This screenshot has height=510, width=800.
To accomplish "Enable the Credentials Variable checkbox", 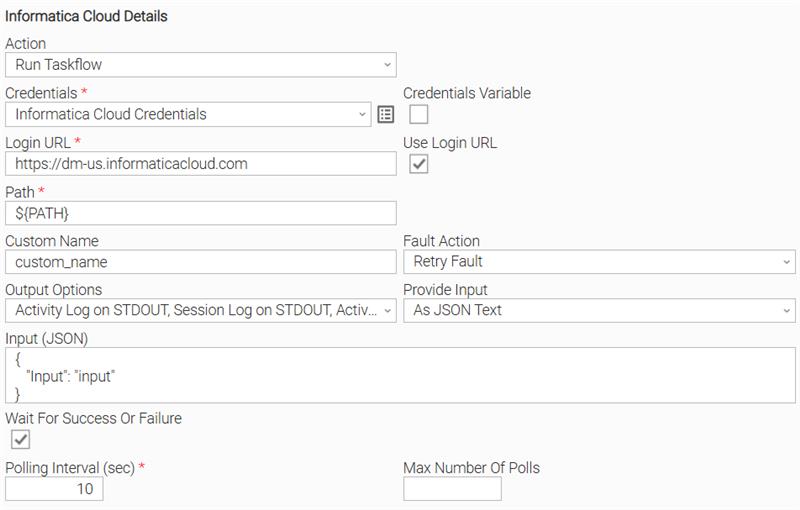I will pyautogui.click(x=418, y=114).
